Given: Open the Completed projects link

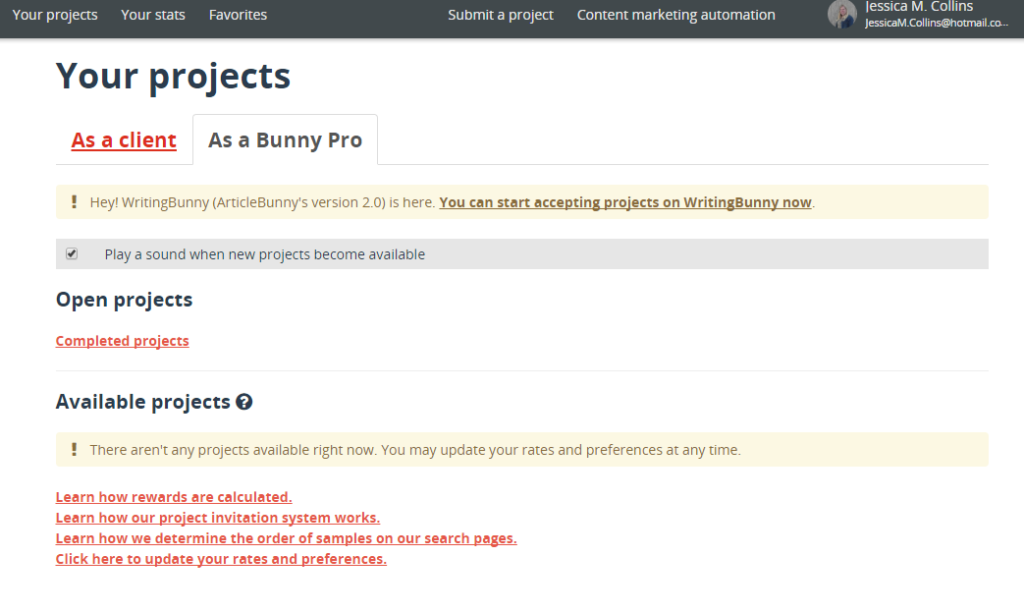Looking at the screenshot, I should [x=122, y=341].
